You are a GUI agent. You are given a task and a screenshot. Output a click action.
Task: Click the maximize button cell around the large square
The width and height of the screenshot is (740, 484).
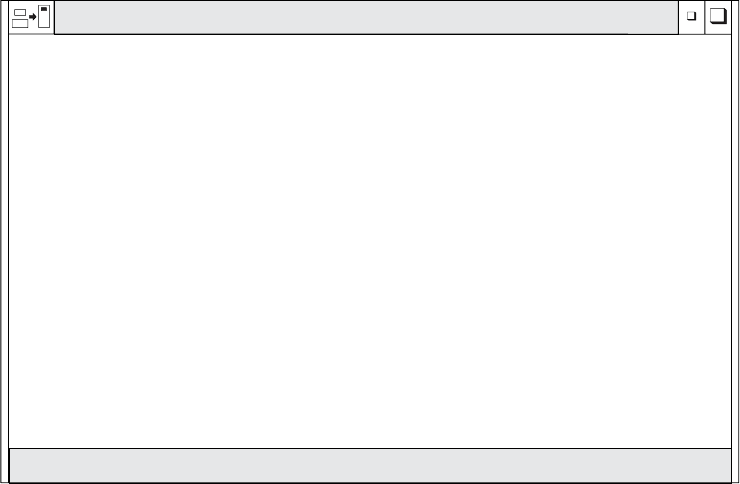pos(718,17)
